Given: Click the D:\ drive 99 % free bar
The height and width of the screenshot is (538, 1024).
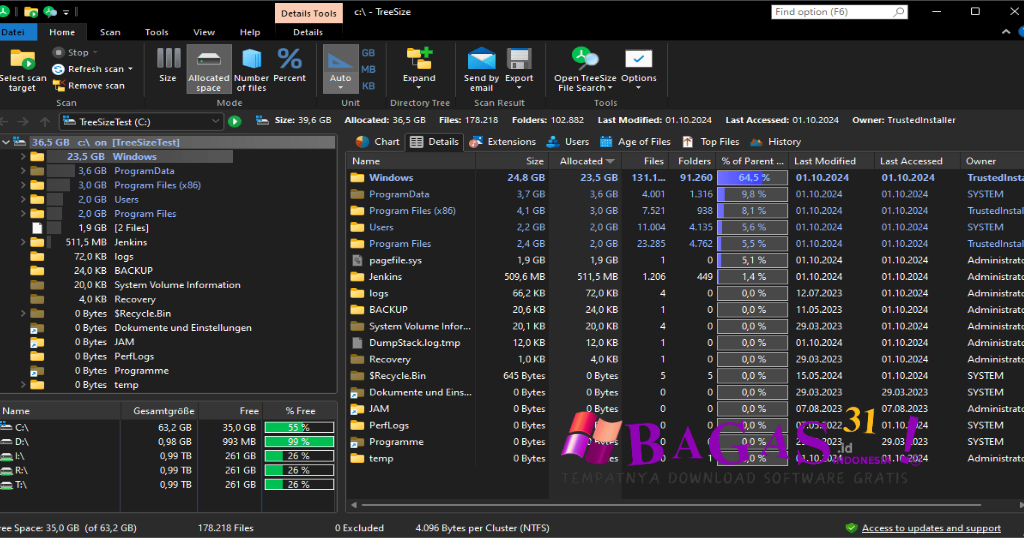Looking at the screenshot, I should 299,442.
